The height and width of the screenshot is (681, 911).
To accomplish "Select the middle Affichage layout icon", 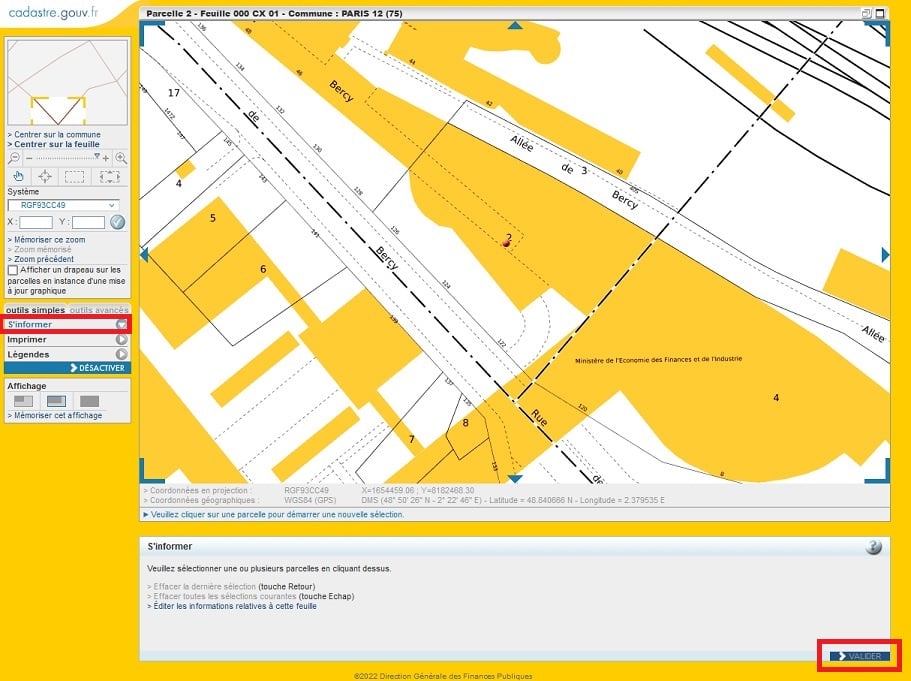I will coord(56,401).
